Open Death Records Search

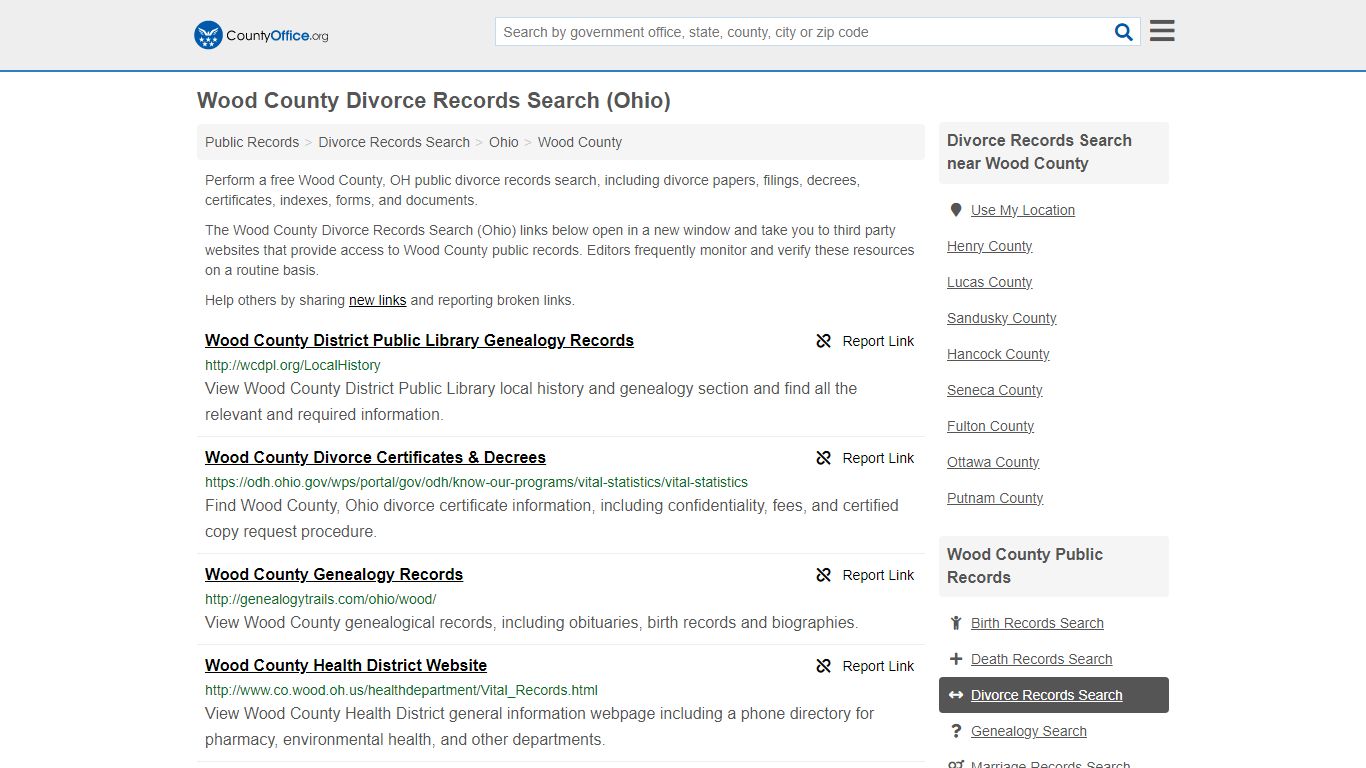click(1041, 659)
